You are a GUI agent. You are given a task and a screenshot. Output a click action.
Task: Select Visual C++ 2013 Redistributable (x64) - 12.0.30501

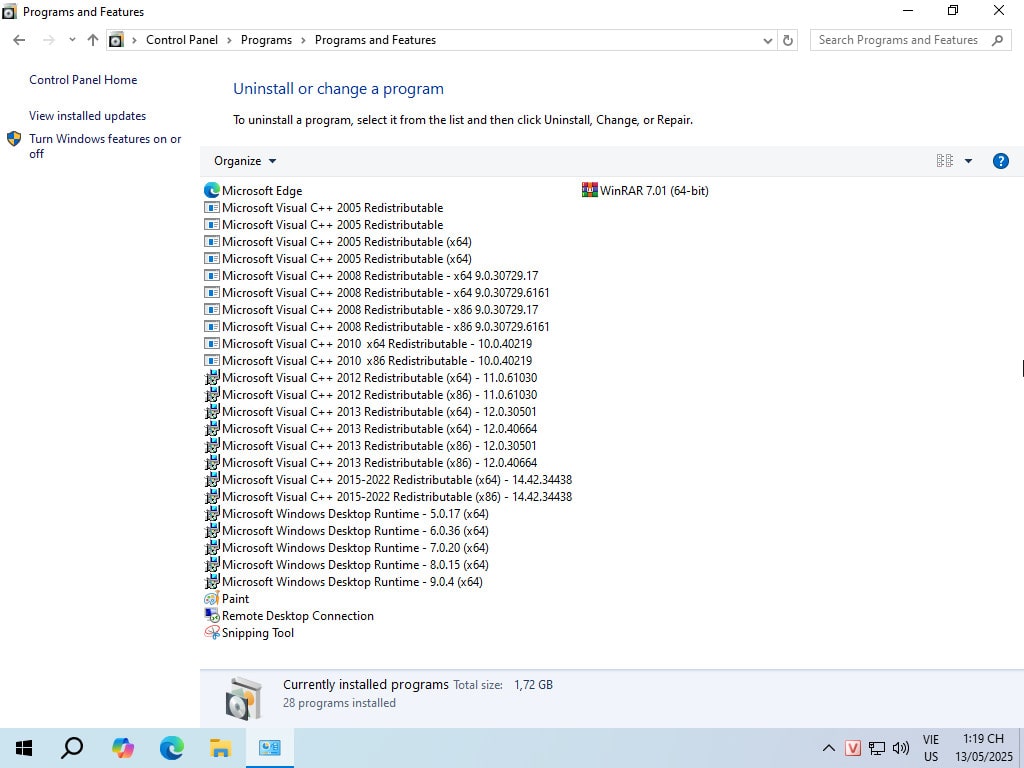pos(371,412)
